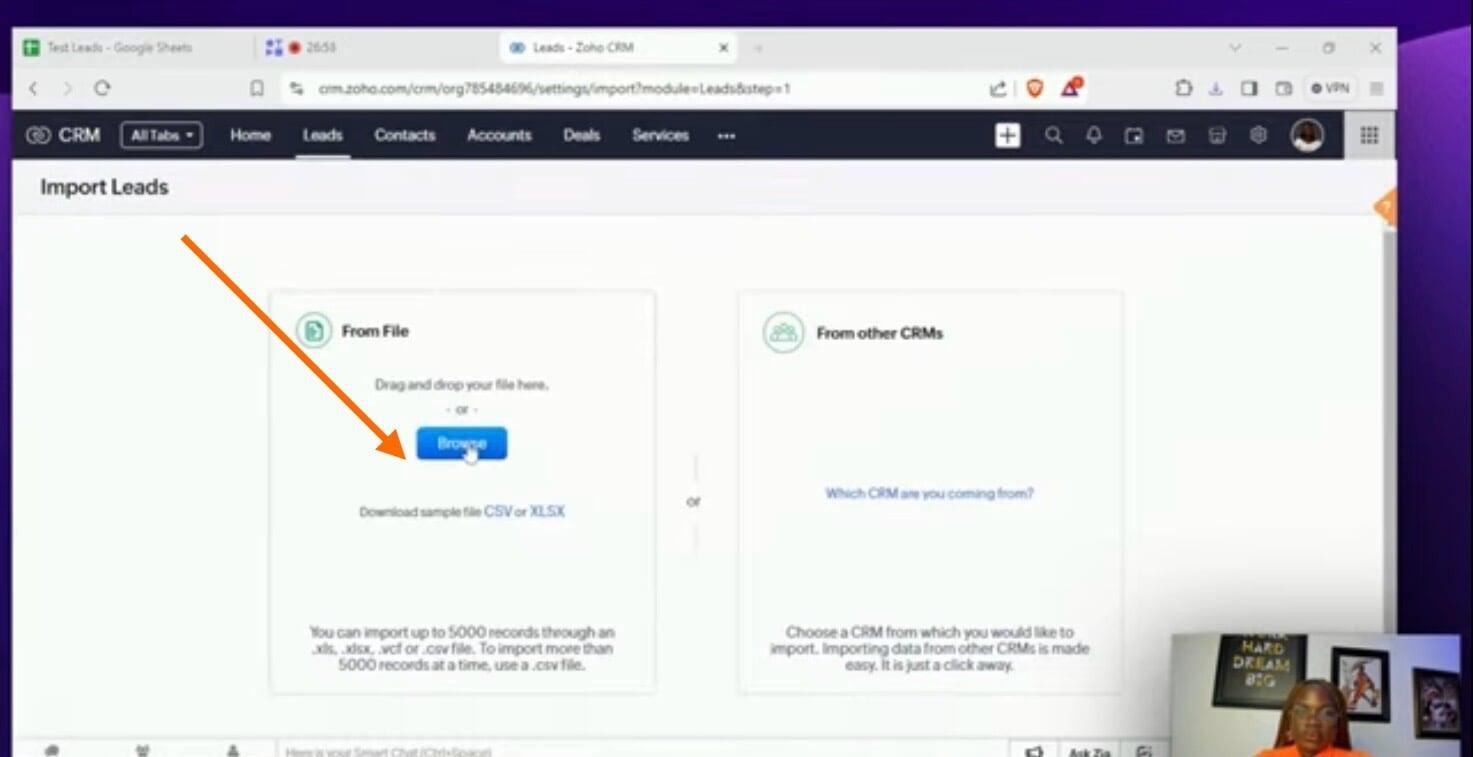Image resolution: width=1473 pixels, height=757 pixels.
Task: Open the mail envelope icon
Action: click(1175, 136)
